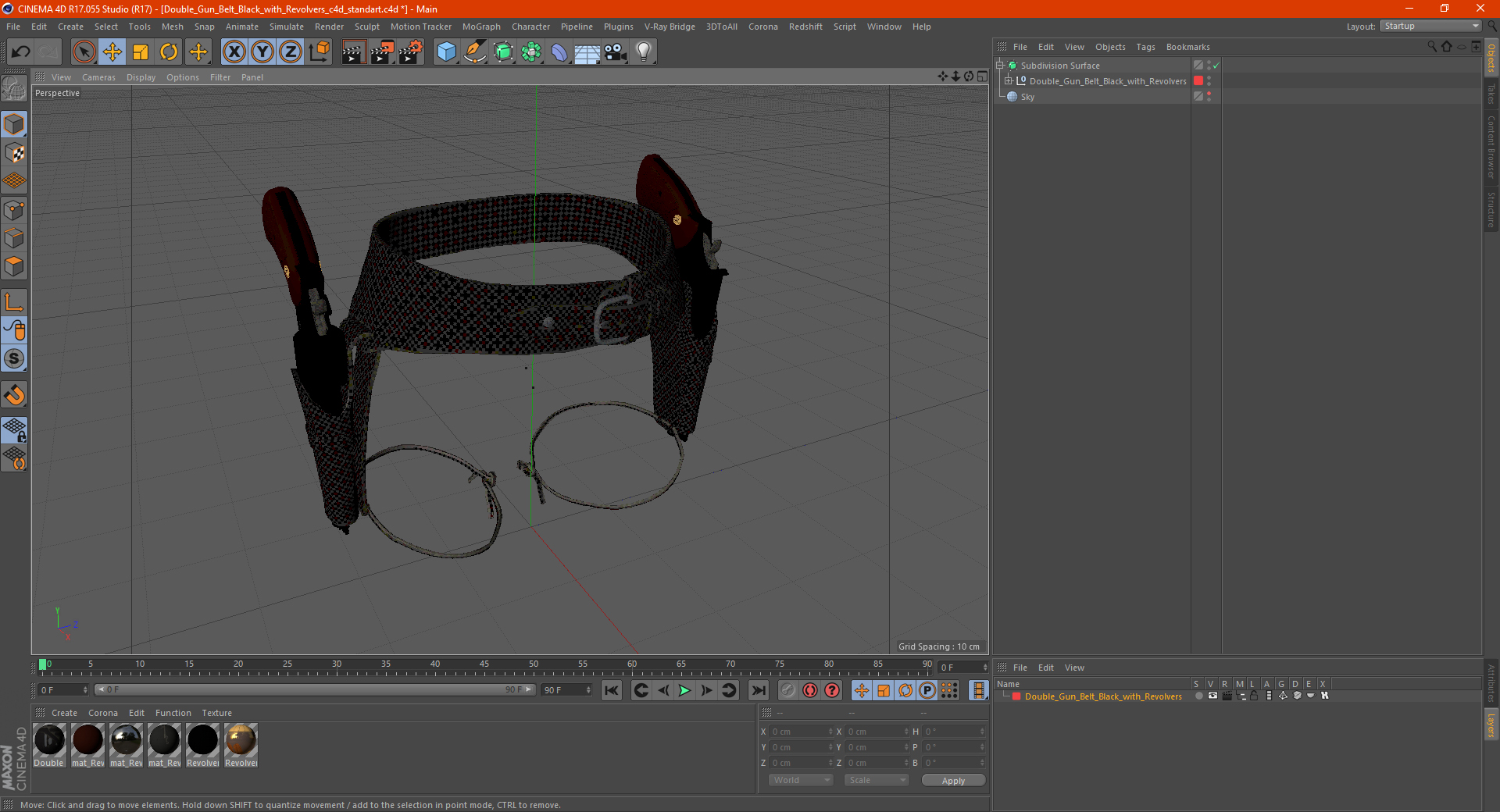Viewport: 1500px width, 812px height.
Task: Go to start of animation
Action: [x=612, y=690]
